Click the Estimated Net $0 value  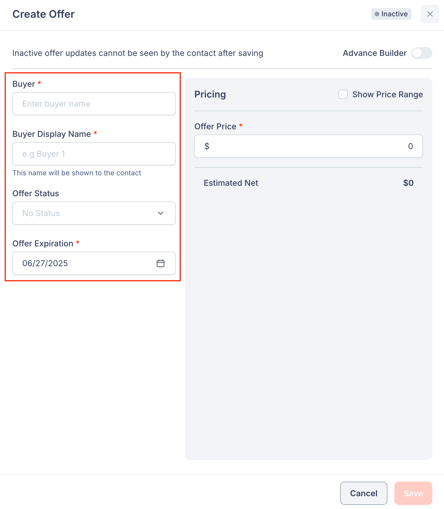[408, 183]
